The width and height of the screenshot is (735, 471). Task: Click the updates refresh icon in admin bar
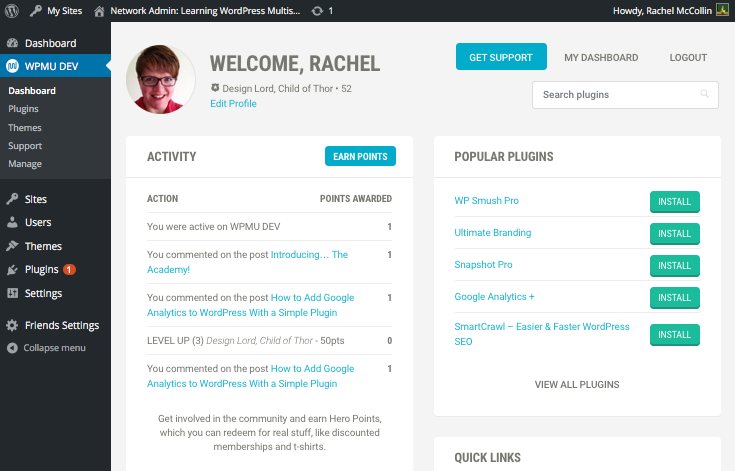317,11
